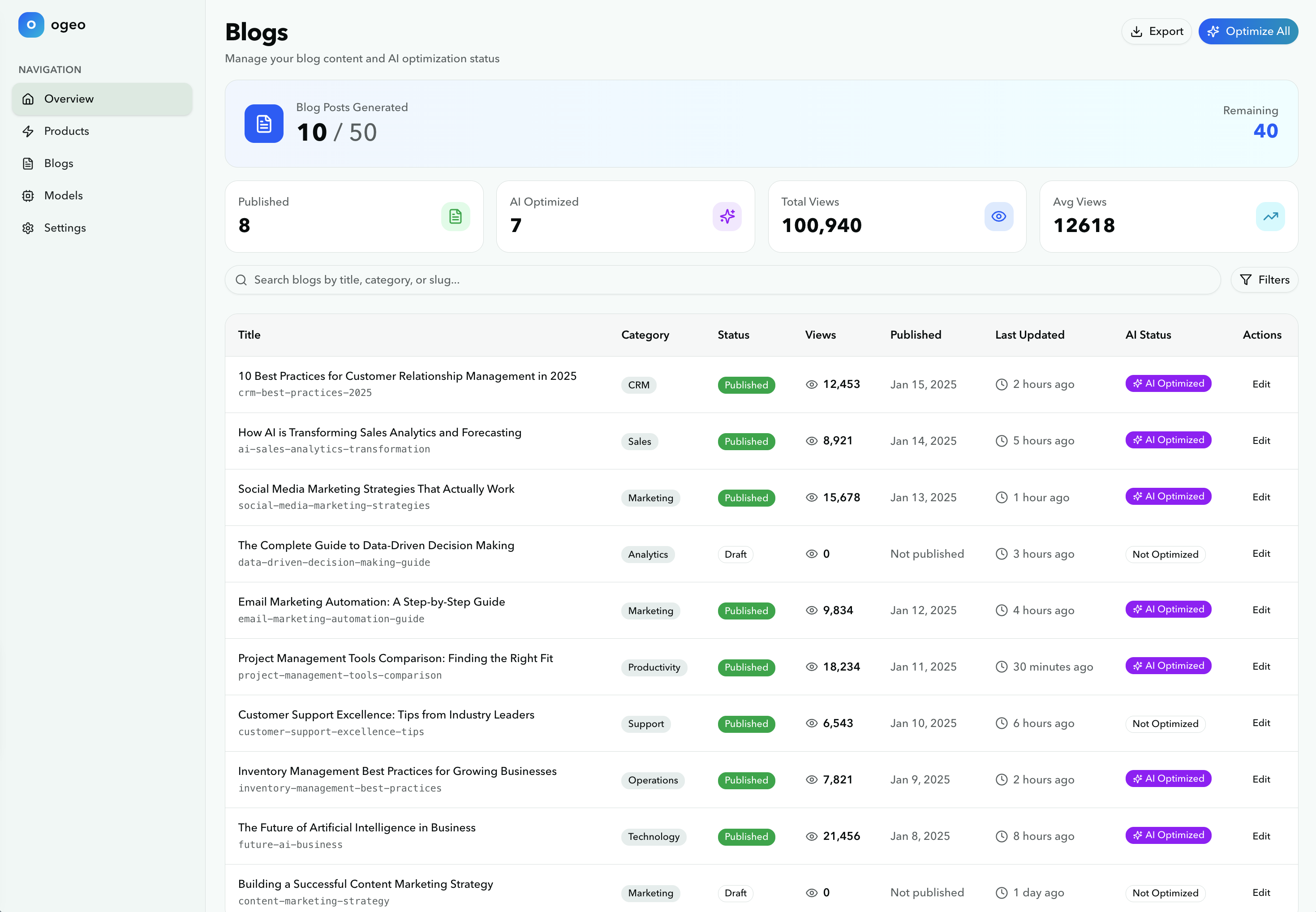Click Edit for the CRM best practices post
1316x912 pixels.
coord(1260,384)
